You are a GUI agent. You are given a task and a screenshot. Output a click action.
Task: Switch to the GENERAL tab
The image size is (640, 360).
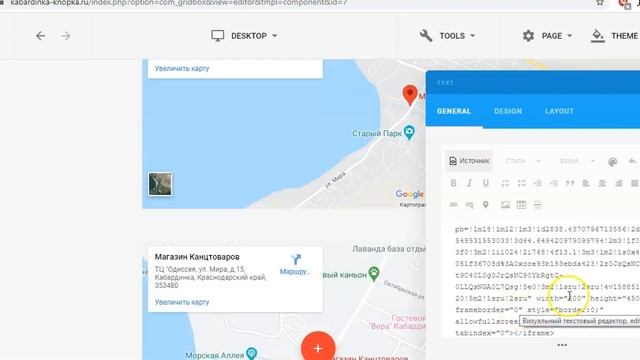[x=454, y=111]
